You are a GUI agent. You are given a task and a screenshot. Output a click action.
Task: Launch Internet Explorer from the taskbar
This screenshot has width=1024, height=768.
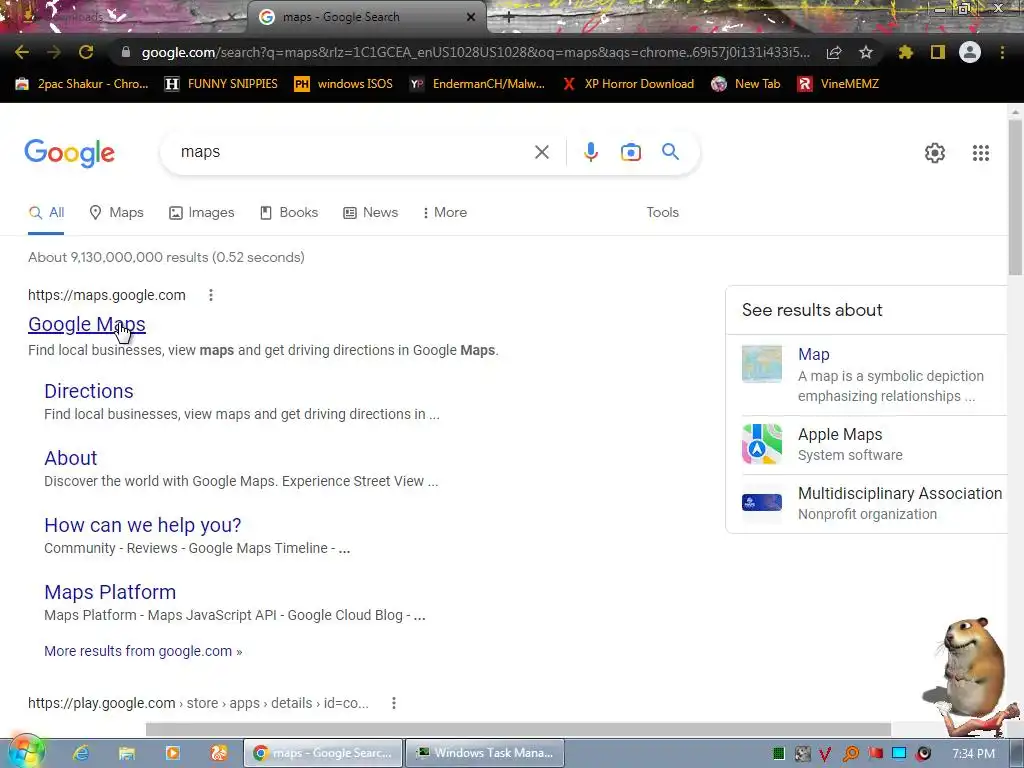[x=81, y=753]
